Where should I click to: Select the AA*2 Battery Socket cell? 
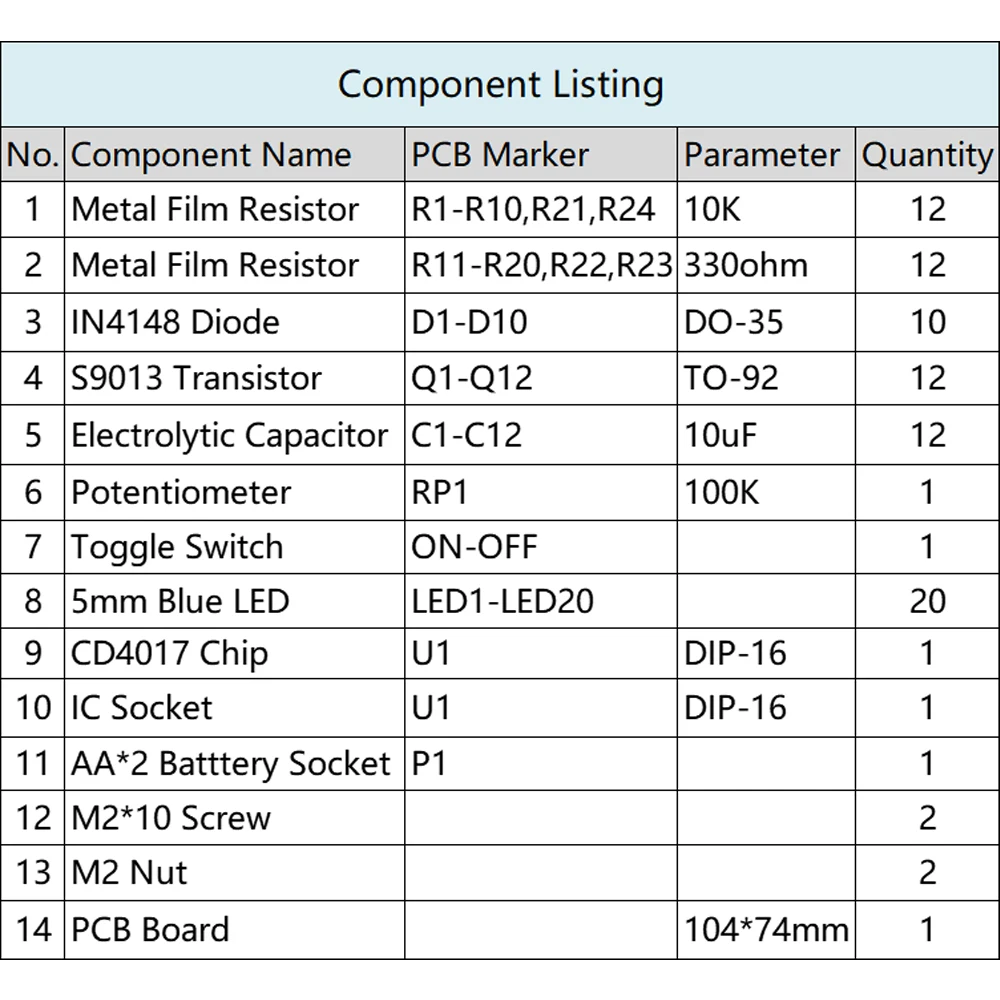click(x=230, y=764)
